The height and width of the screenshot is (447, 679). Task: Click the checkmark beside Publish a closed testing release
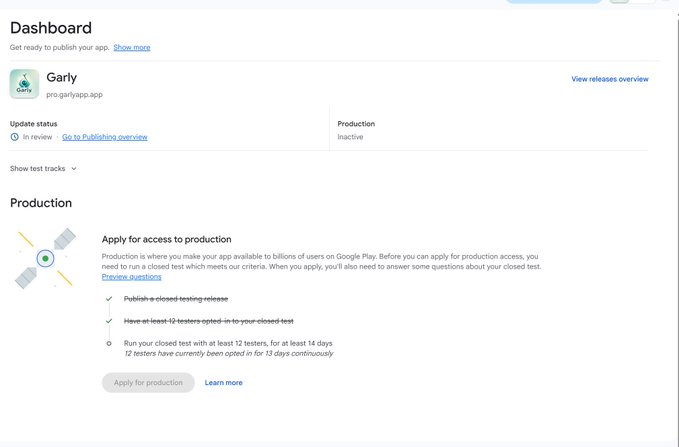click(109, 299)
